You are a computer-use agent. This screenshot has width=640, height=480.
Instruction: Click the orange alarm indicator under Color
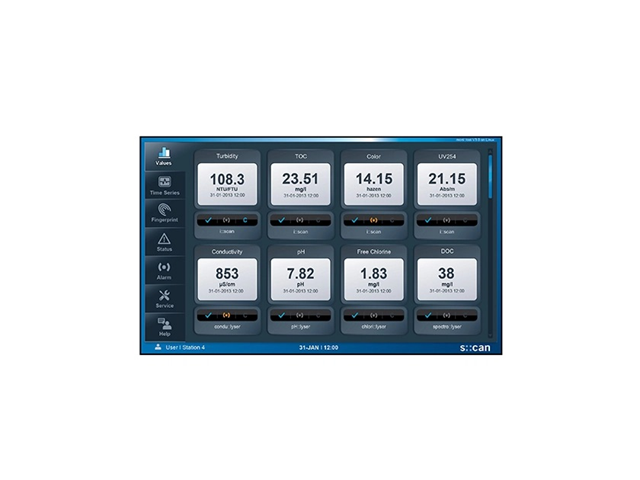[x=373, y=219]
